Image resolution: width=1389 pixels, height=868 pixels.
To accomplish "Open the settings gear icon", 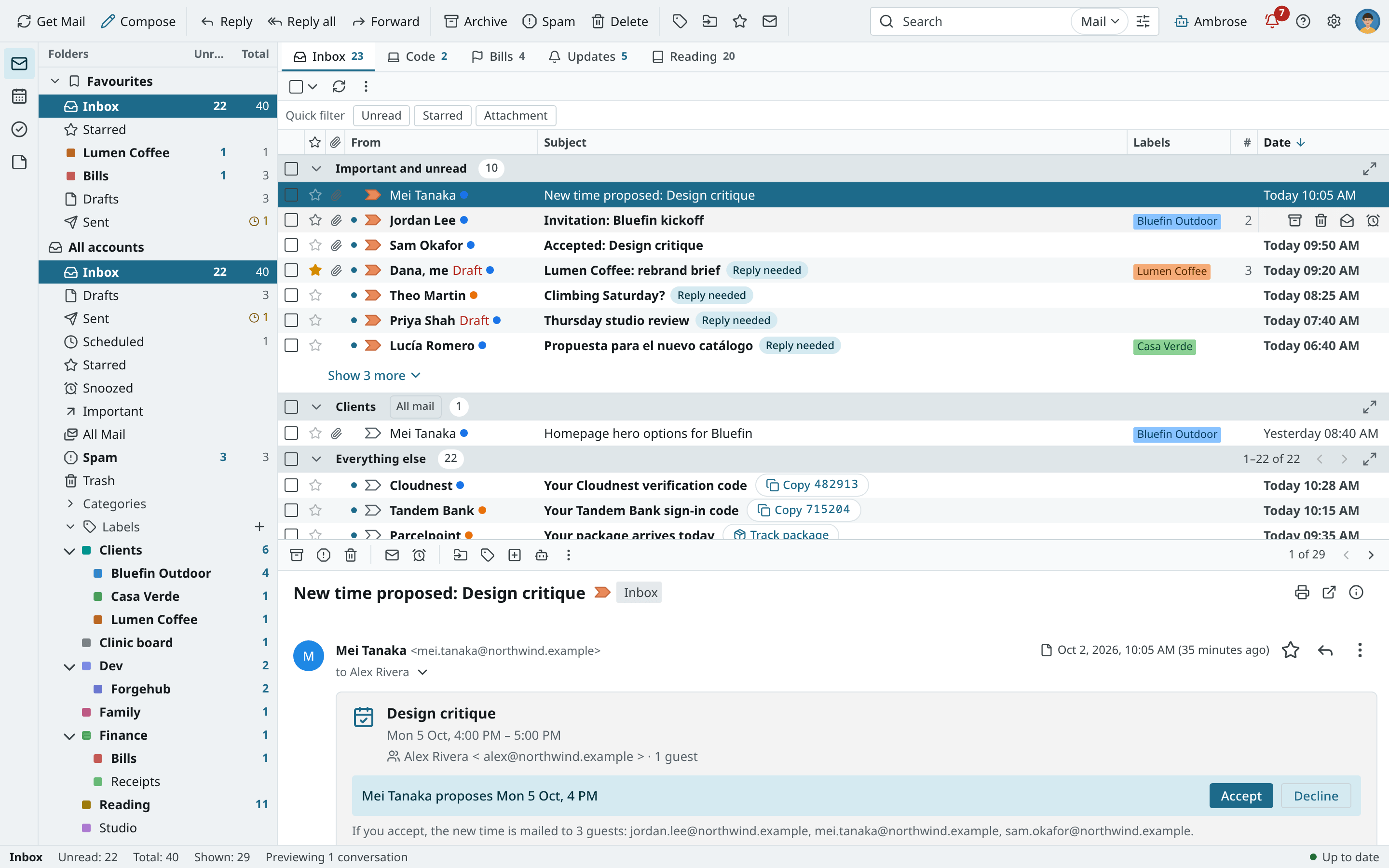I will coord(1334,21).
